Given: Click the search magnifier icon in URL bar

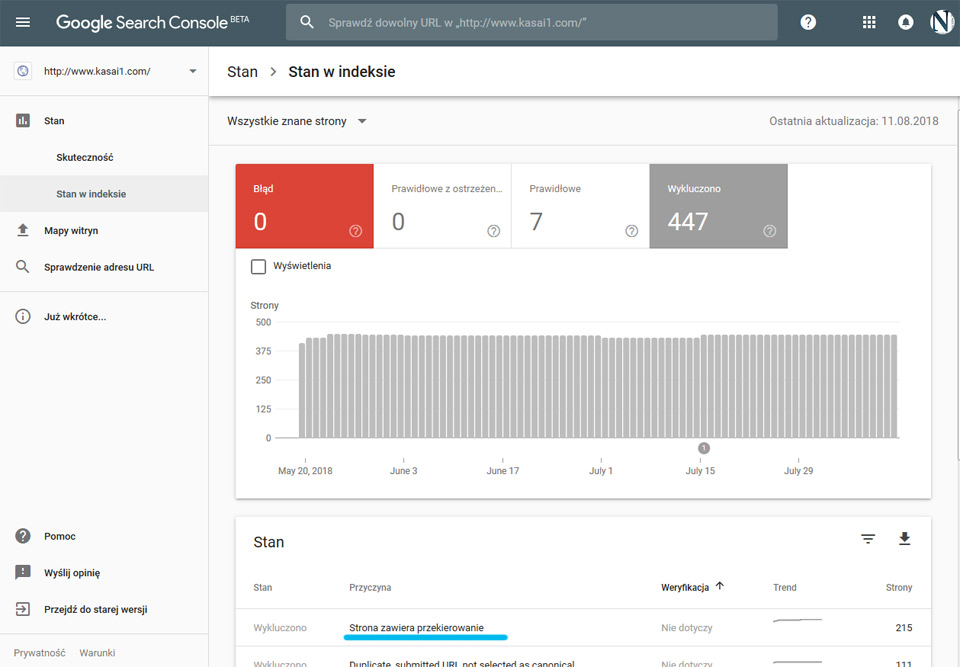Looking at the screenshot, I should pos(307,23).
